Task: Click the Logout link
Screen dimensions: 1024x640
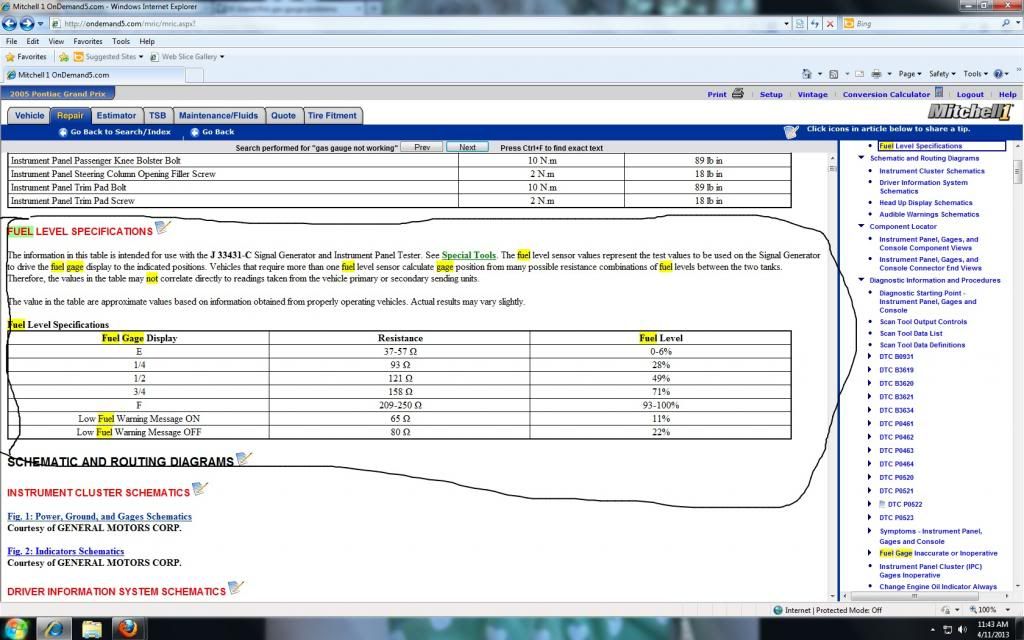Action: pyautogui.click(x=970, y=95)
